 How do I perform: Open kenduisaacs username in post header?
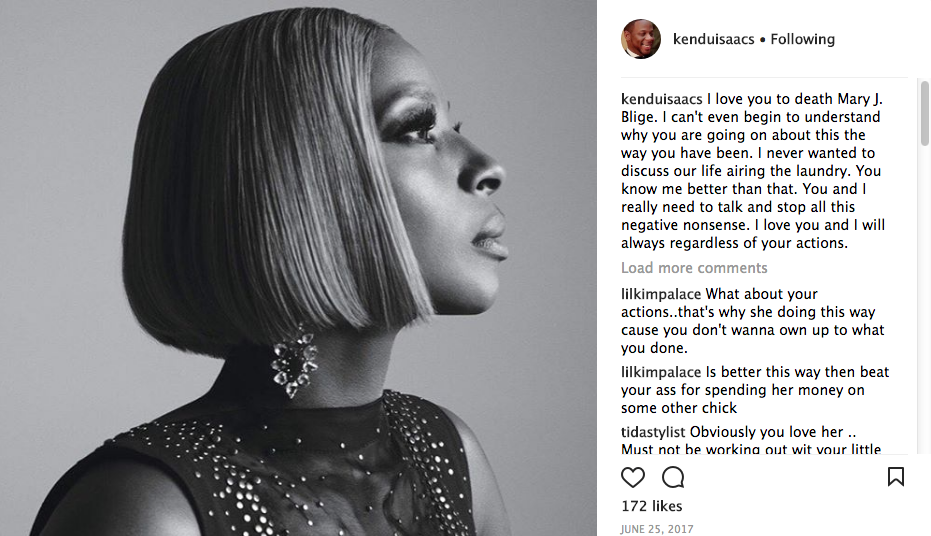coord(713,39)
